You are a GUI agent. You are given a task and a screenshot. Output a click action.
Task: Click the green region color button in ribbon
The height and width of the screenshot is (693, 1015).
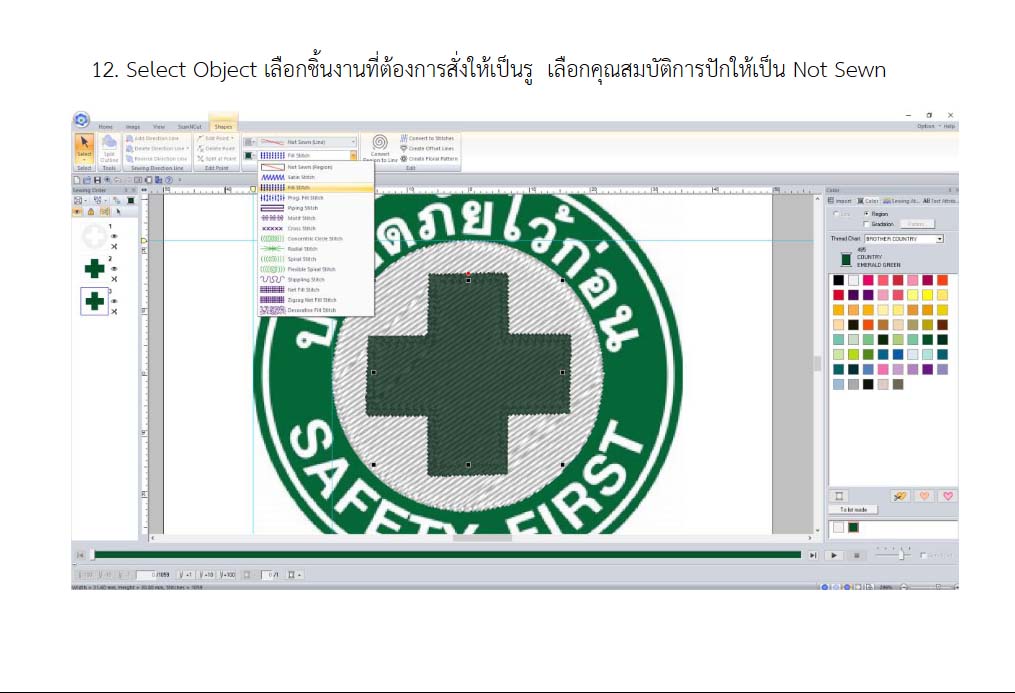tap(249, 155)
